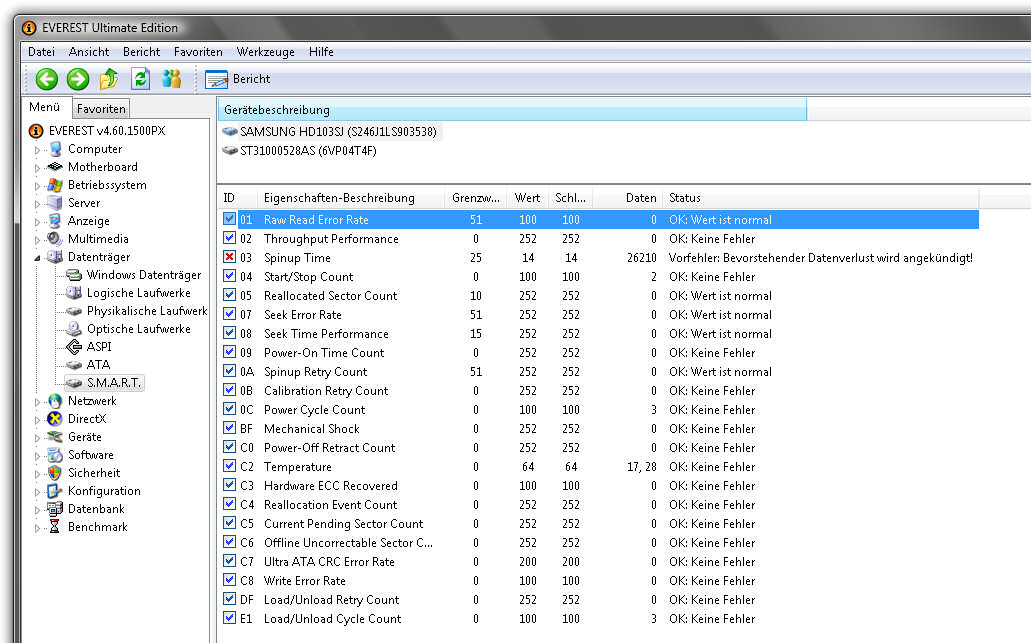The height and width of the screenshot is (643, 1031).
Task: Toggle checkbox for Temperature row
Action: point(229,466)
